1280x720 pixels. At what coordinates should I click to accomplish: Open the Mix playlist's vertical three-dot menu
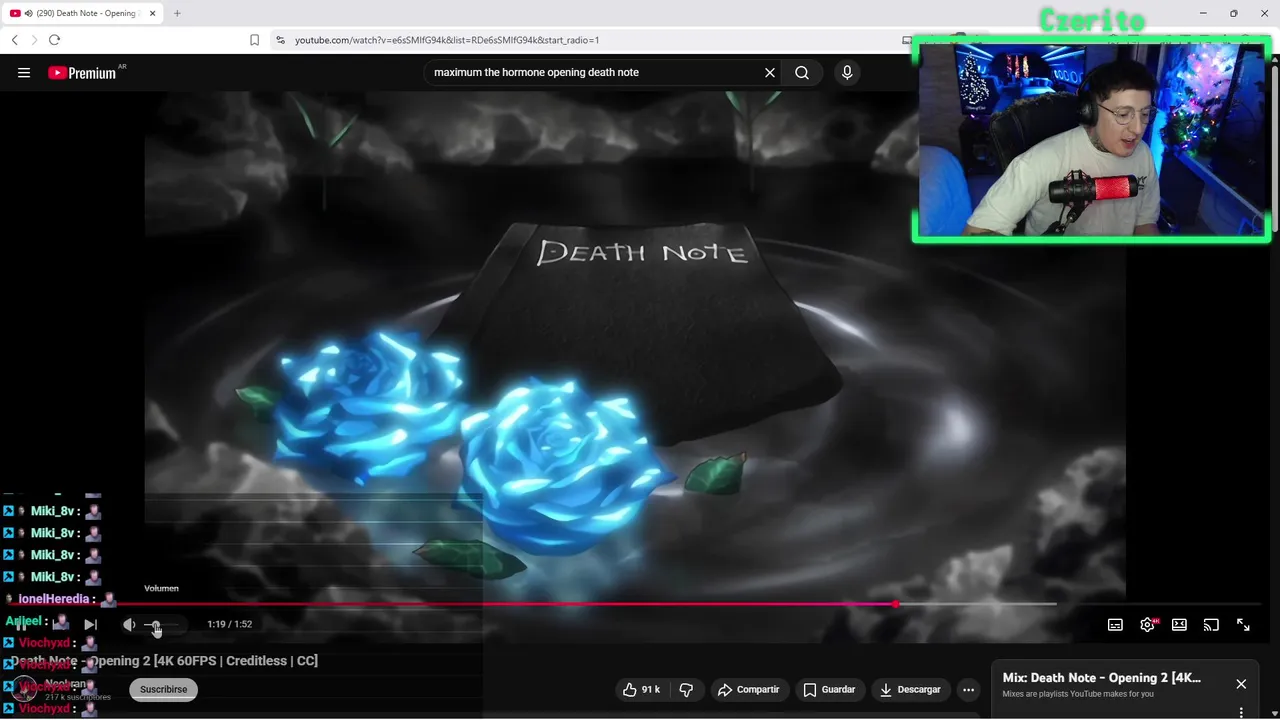coord(1241,712)
